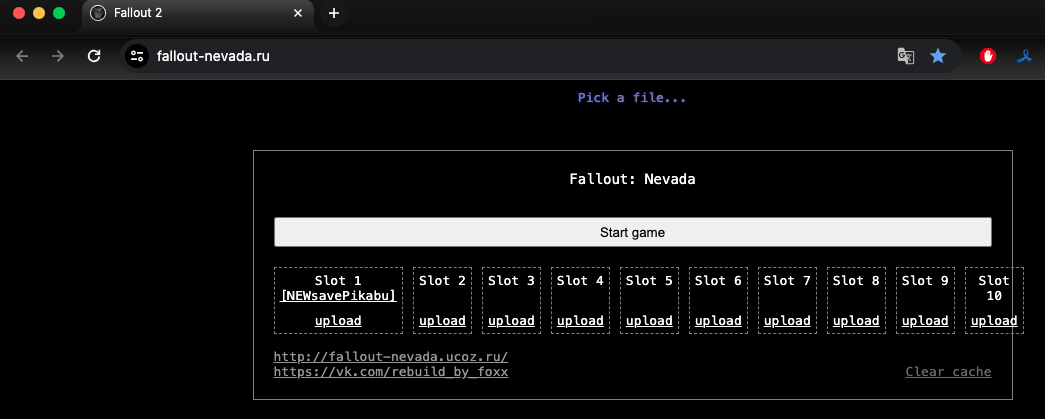Bookmark this page with the star
Image resolution: width=1045 pixels, height=419 pixels.
[938, 56]
